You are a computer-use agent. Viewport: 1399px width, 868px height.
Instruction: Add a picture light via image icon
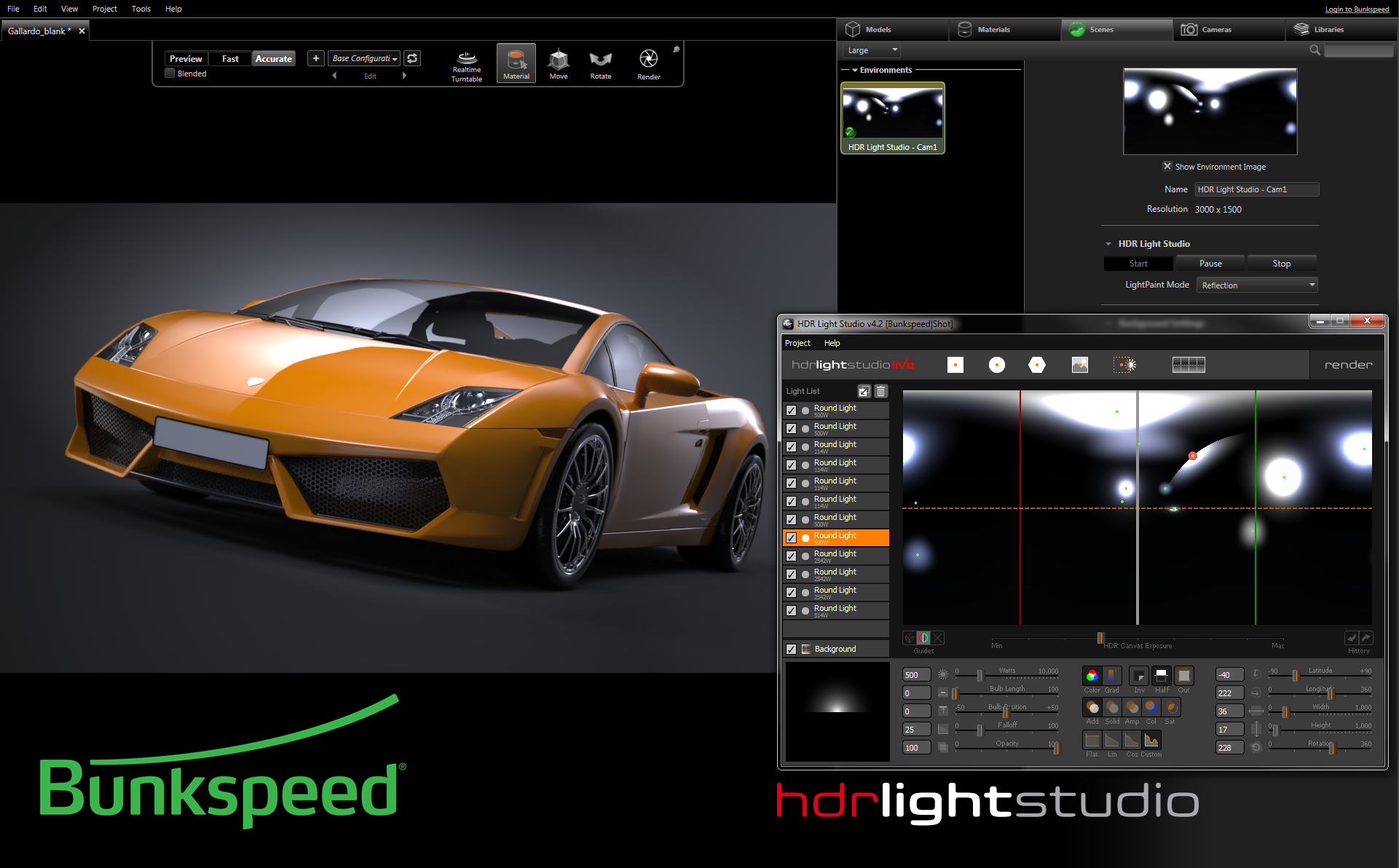pos(1080,365)
